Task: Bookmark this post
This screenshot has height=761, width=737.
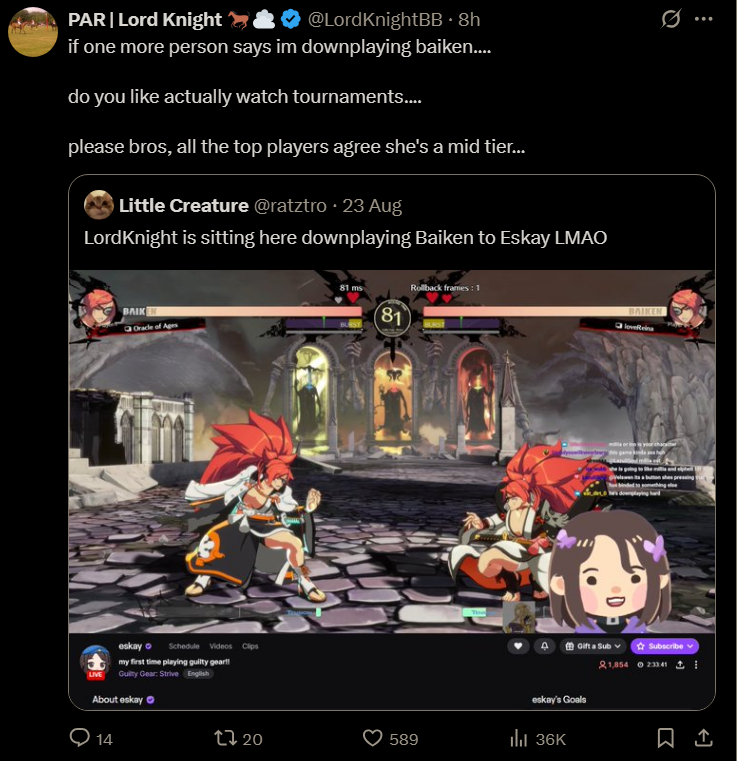Action: tap(665, 738)
